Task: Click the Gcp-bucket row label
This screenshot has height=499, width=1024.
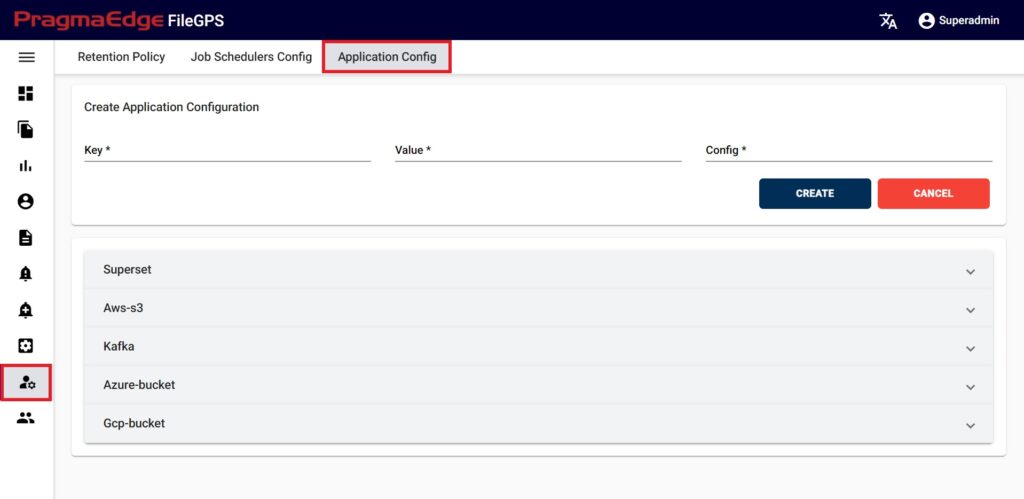Action: pyautogui.click(x=134, y=423)
